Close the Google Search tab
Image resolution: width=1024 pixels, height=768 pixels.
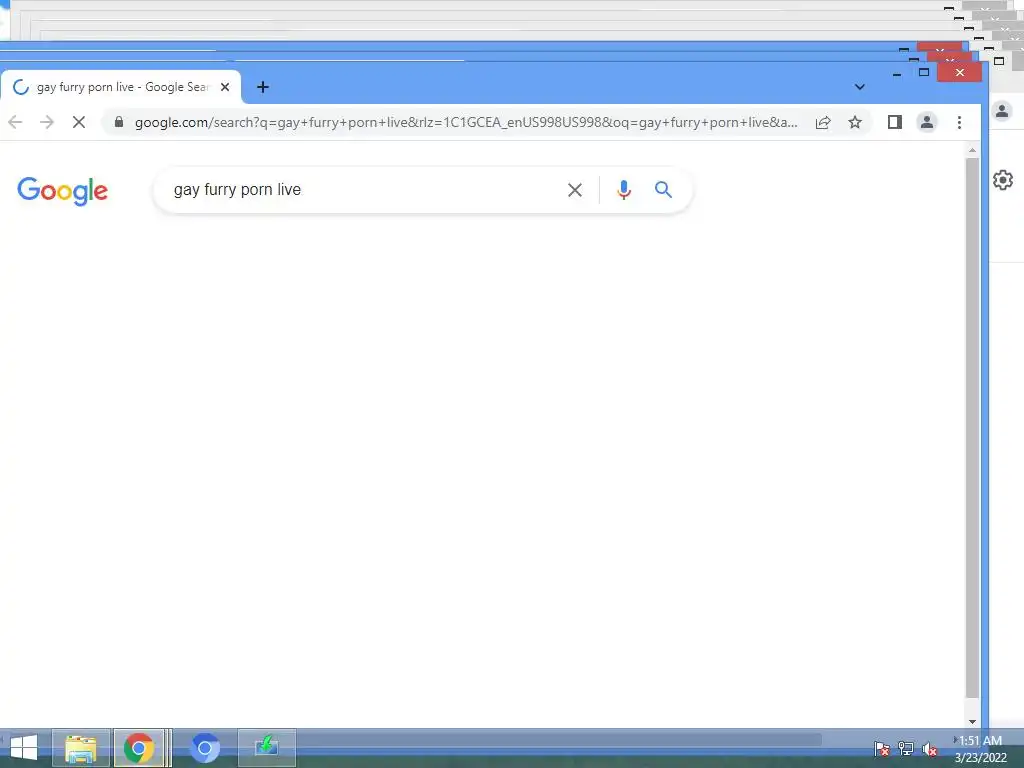pos(225,87)
